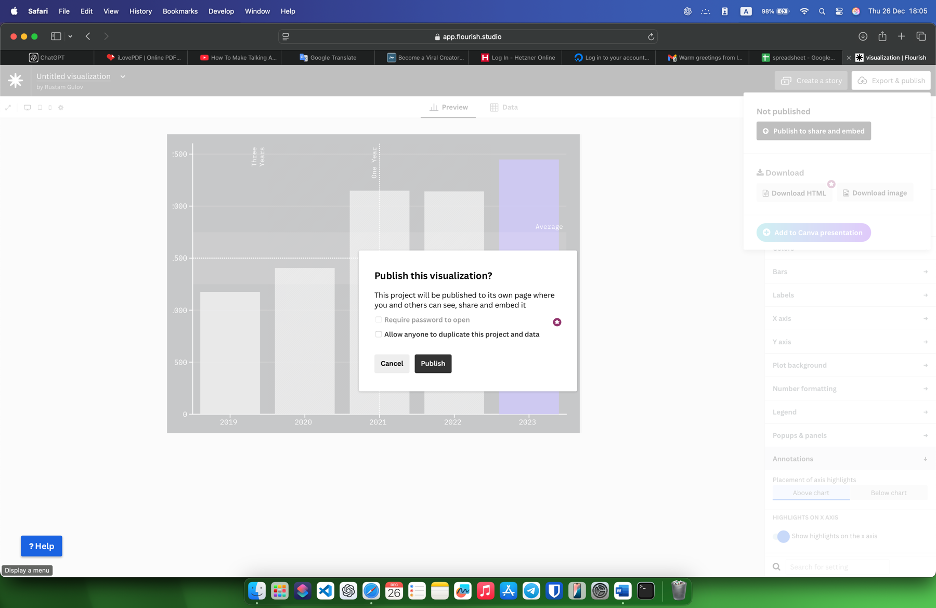Expand the Labels settings section

849,295
